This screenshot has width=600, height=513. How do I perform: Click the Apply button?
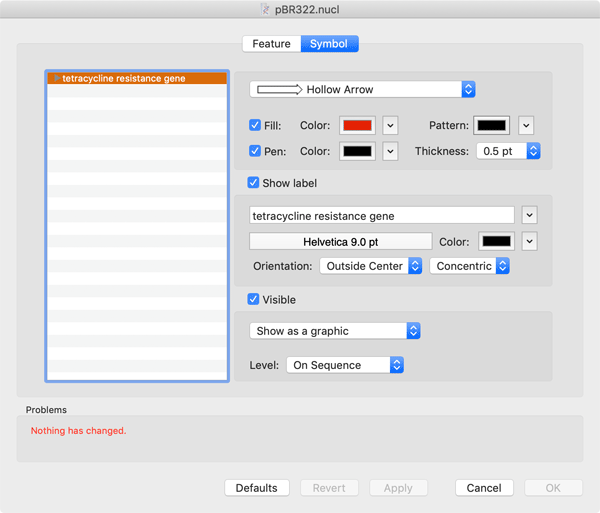(398, 488)
